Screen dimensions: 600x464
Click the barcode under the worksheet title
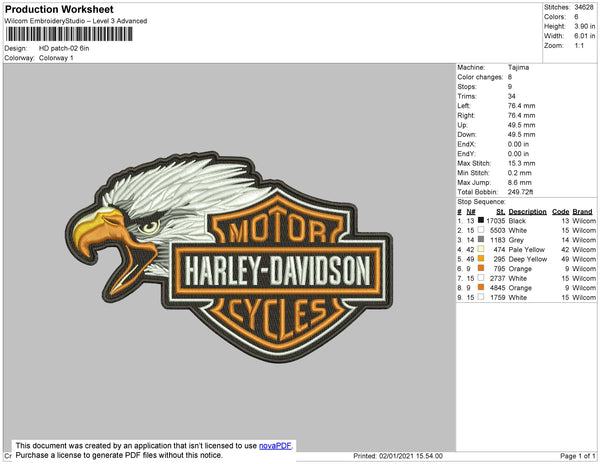[69, 34]
